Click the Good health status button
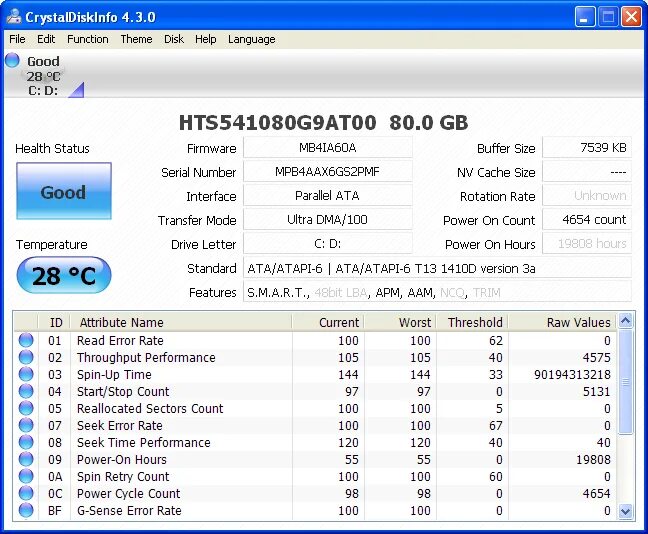 64,191
